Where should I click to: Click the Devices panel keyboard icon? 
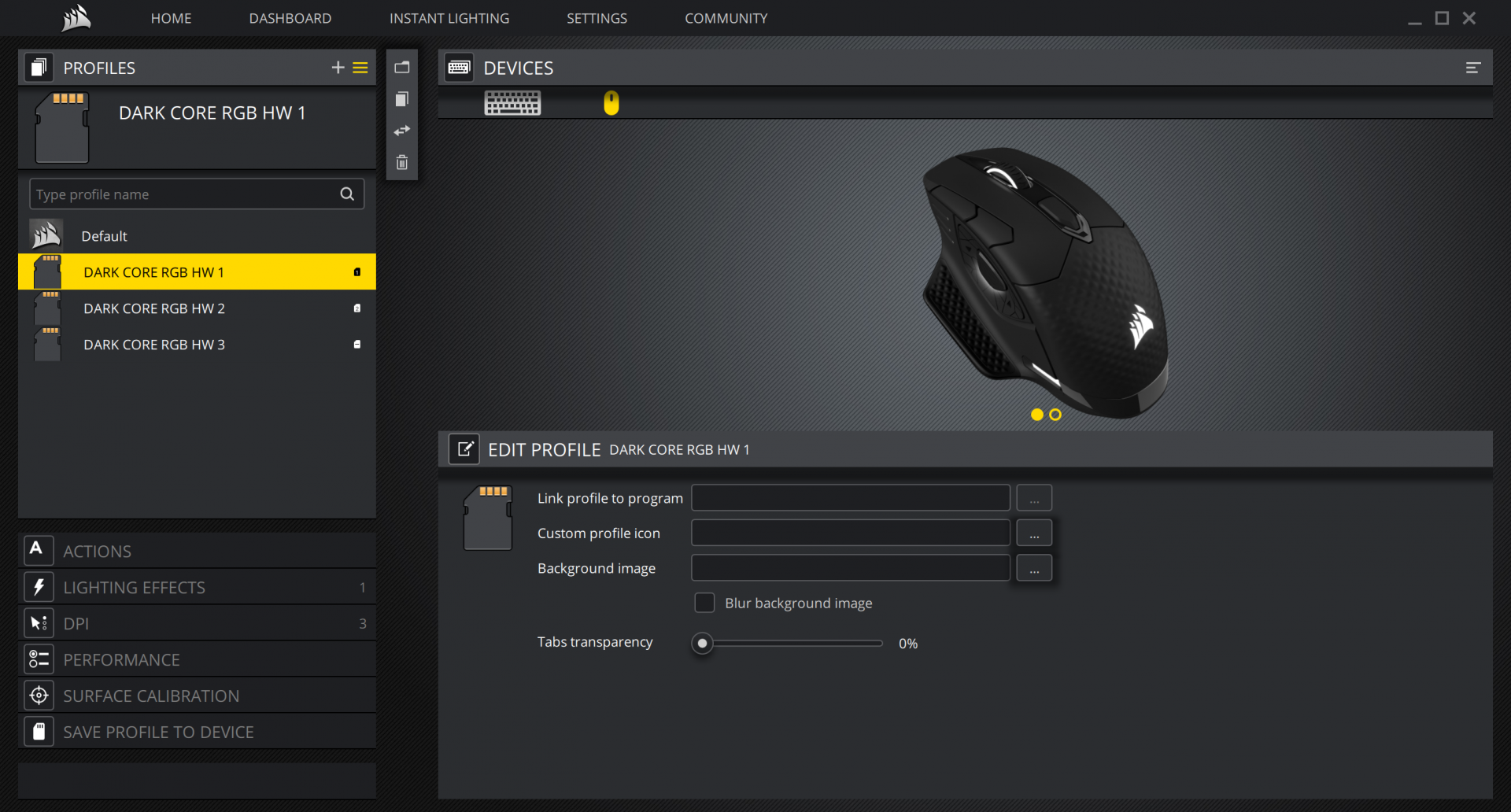460,68
